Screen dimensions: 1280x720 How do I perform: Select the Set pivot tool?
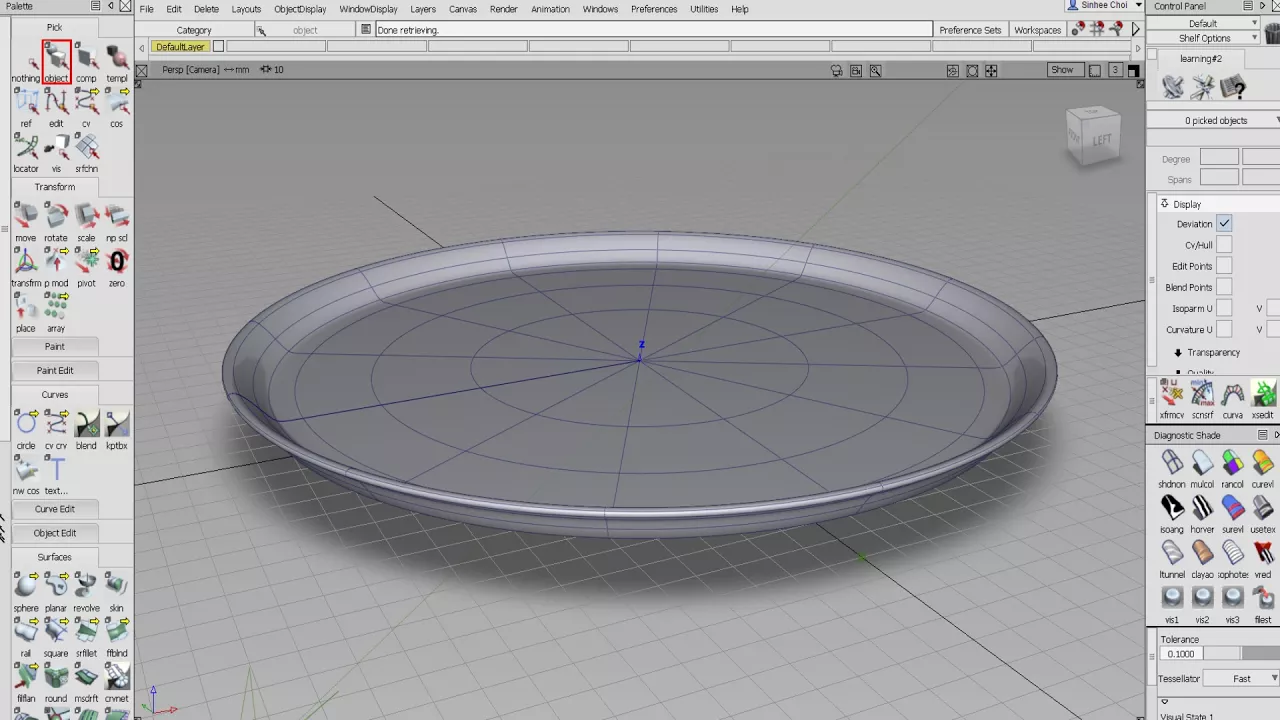pyautogui.click(x=86, y=265)
